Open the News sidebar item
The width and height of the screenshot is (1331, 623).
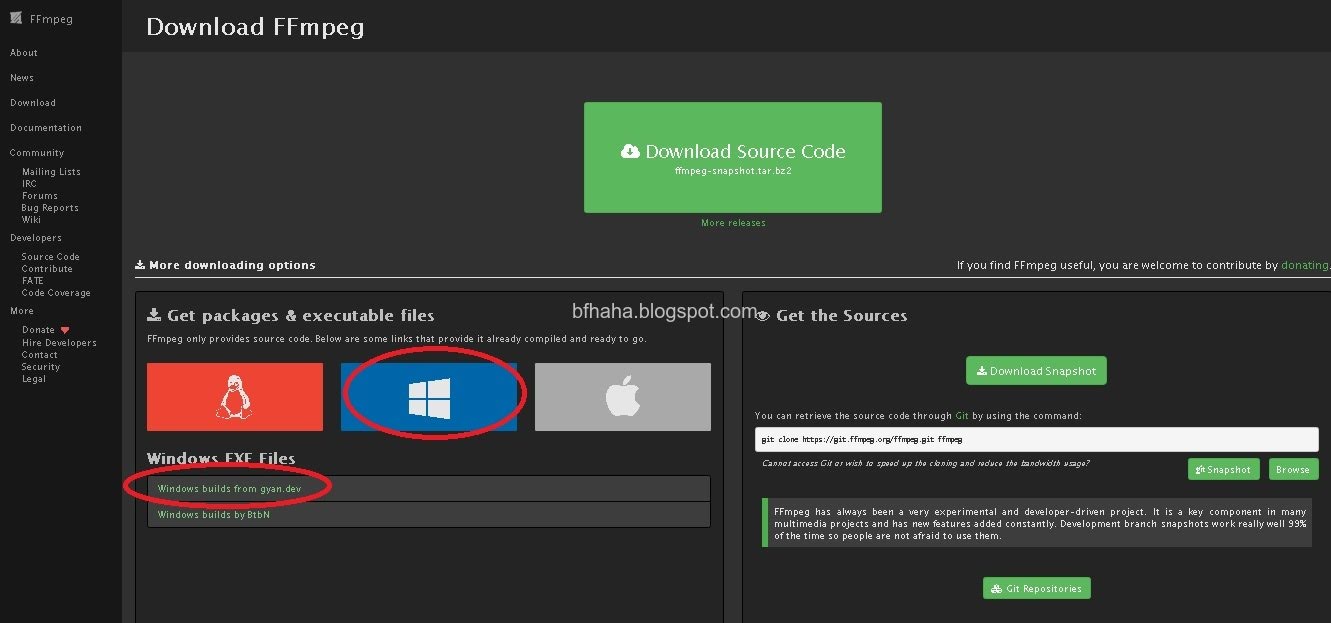(x=22, y=78)
